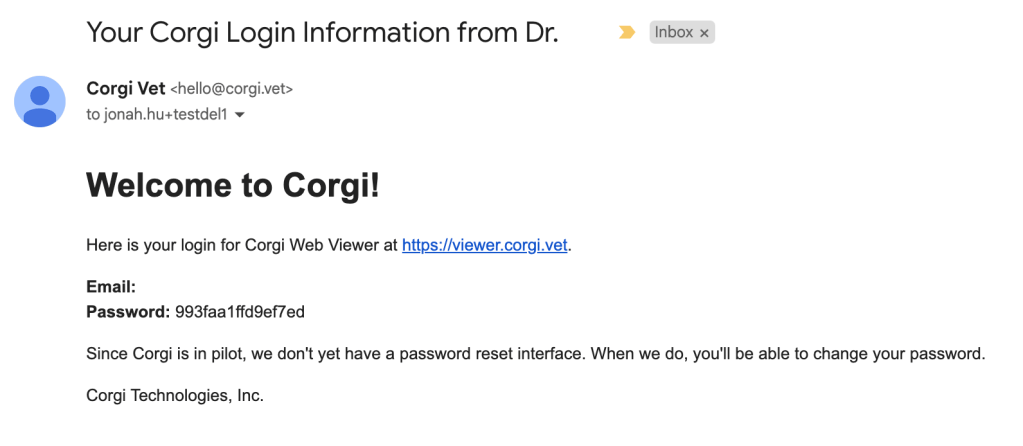Click the sender's profile avatar icon

coord(40,102)
